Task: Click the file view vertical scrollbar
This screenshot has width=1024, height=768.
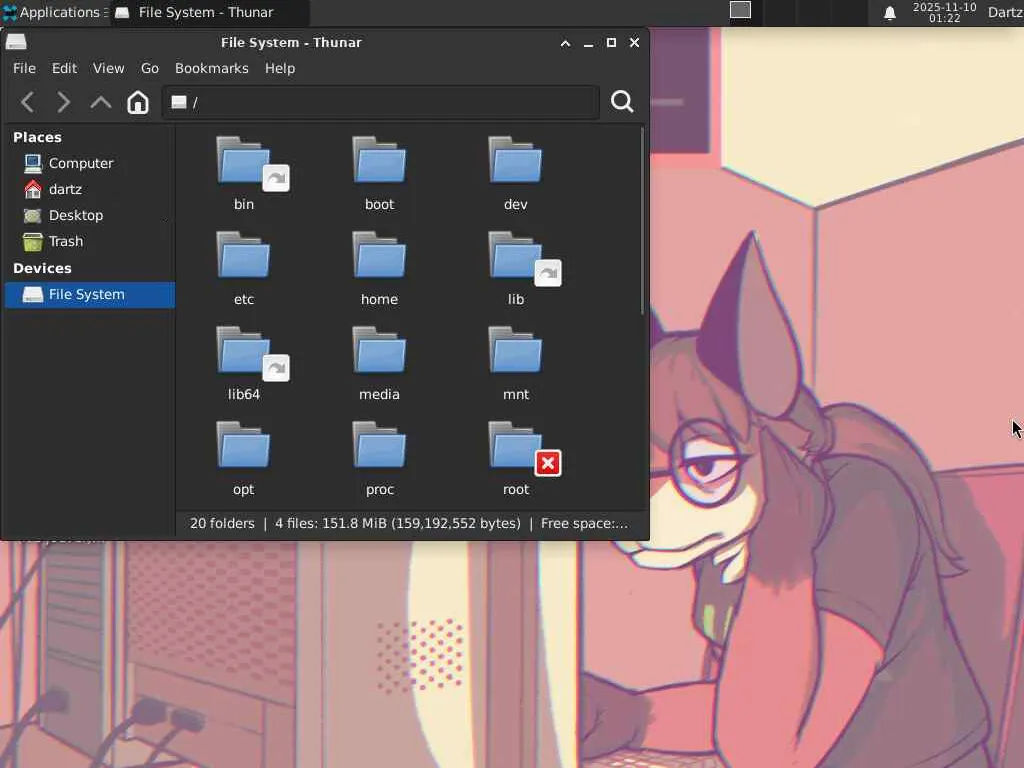Action: [643, 221]
